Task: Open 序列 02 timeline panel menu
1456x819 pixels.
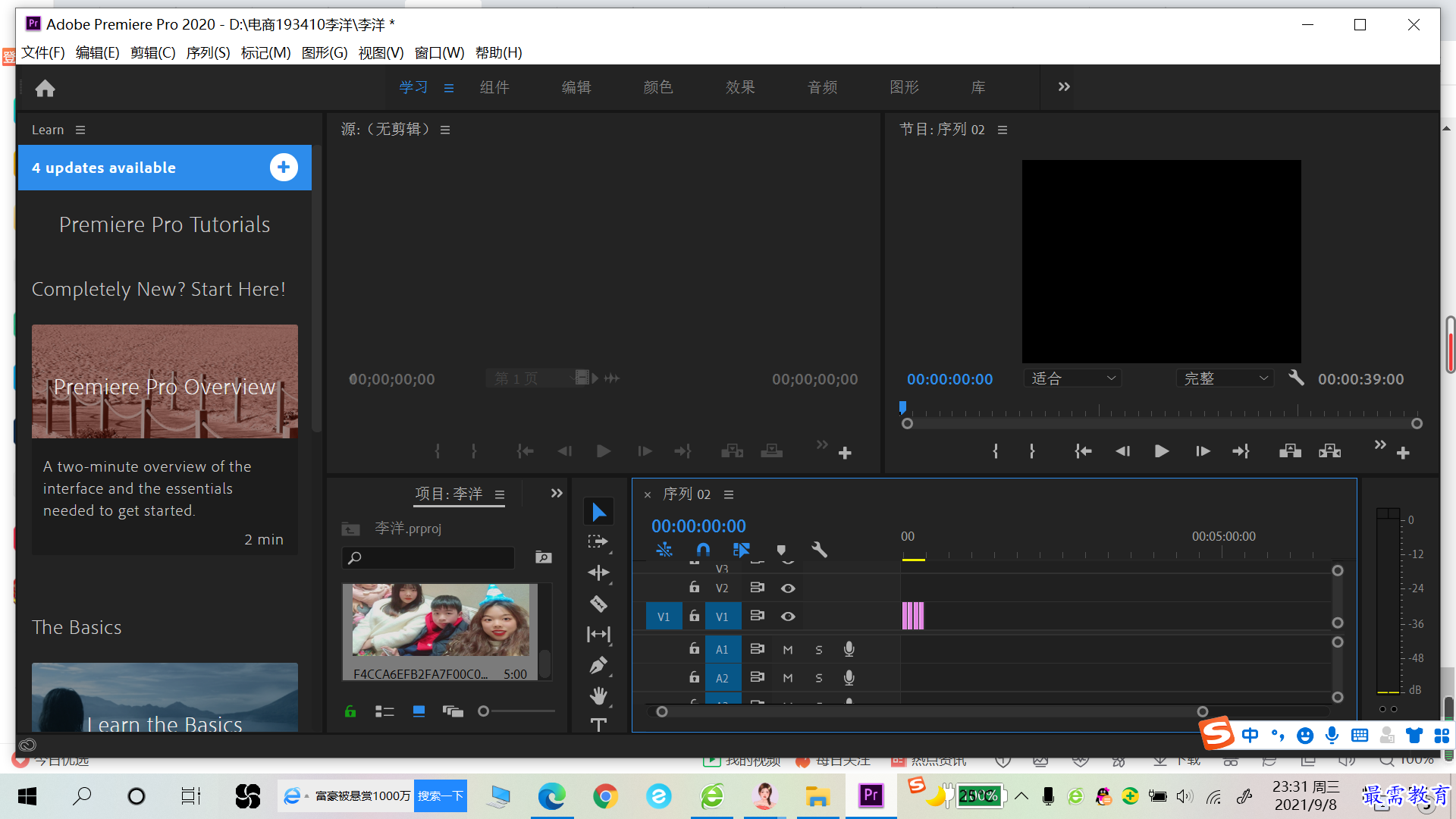Action: 729,494
